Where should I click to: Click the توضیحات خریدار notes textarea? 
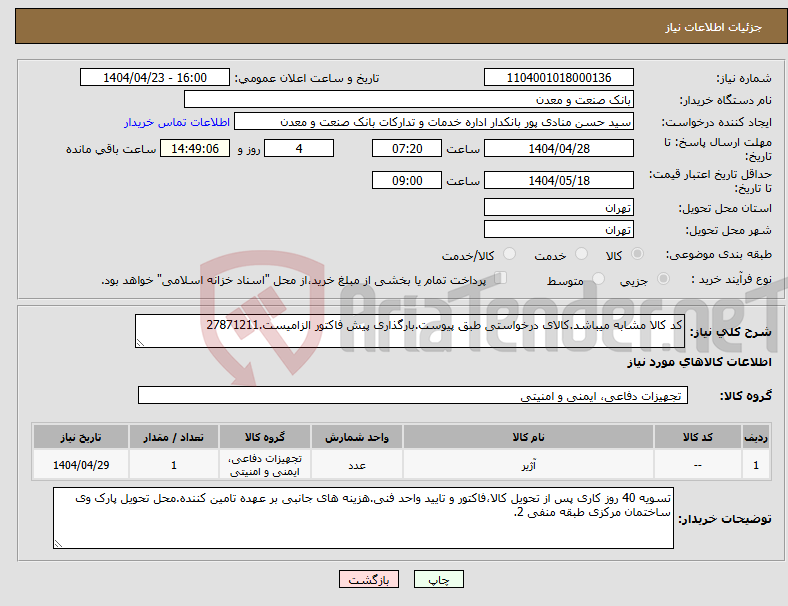[x=363, y=518]
